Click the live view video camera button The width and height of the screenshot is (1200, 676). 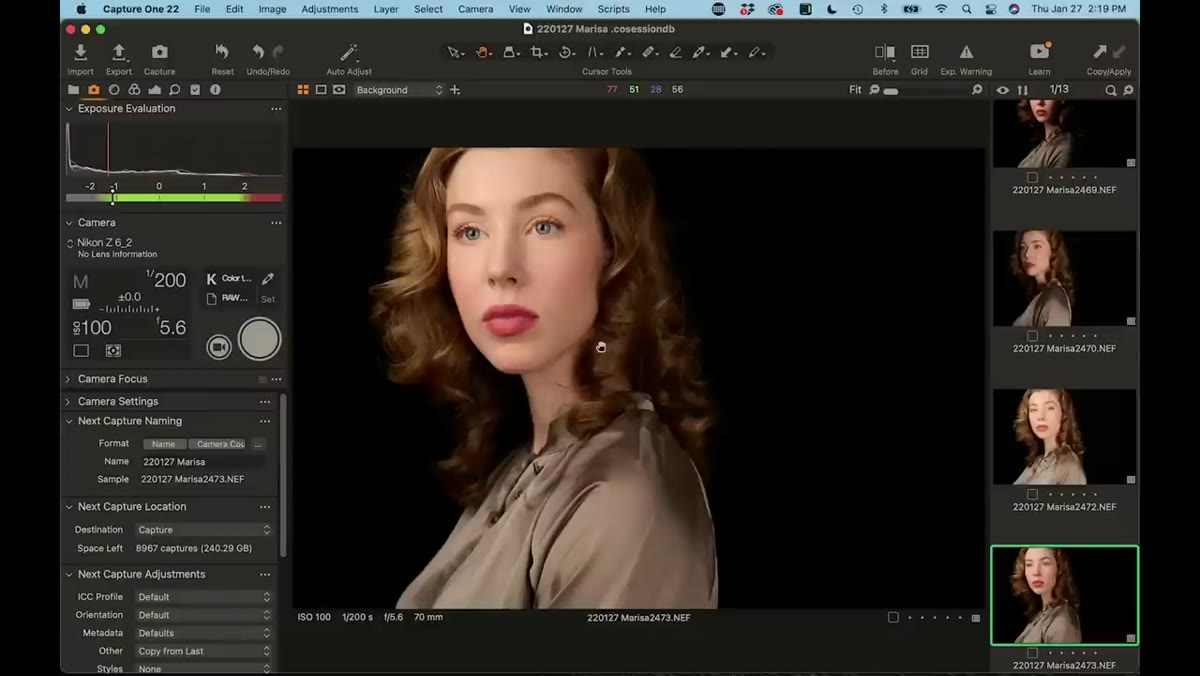pyautogui.click(x=218, y=346)
